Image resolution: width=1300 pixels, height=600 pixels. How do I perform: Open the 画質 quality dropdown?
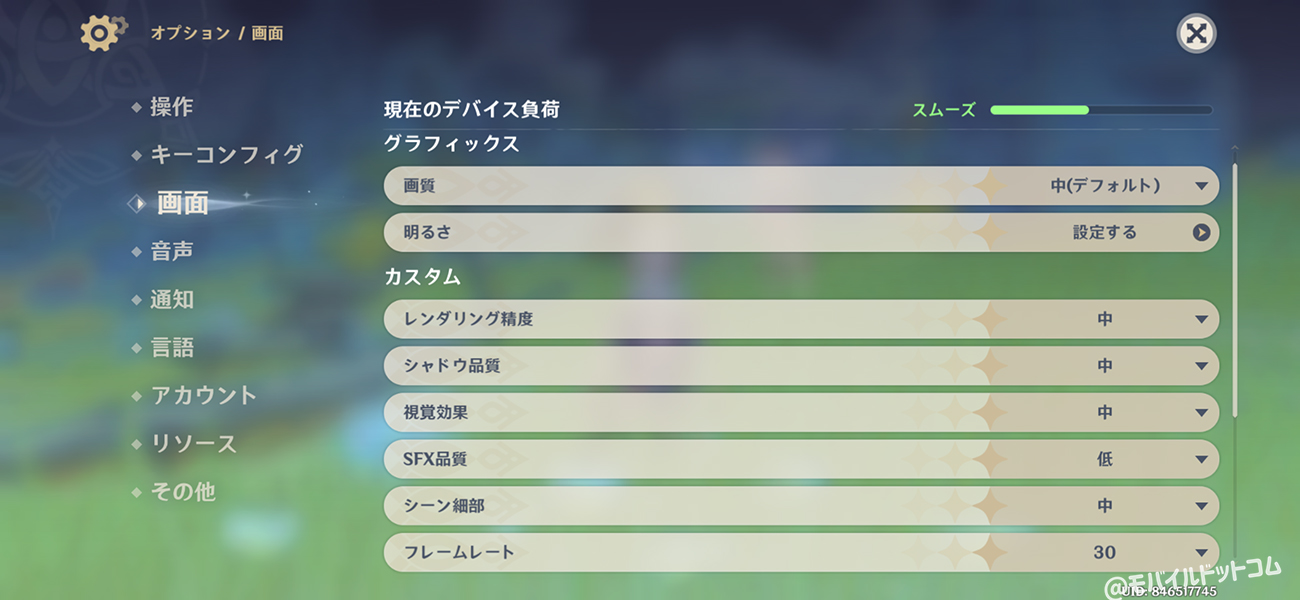coord(801,186)
